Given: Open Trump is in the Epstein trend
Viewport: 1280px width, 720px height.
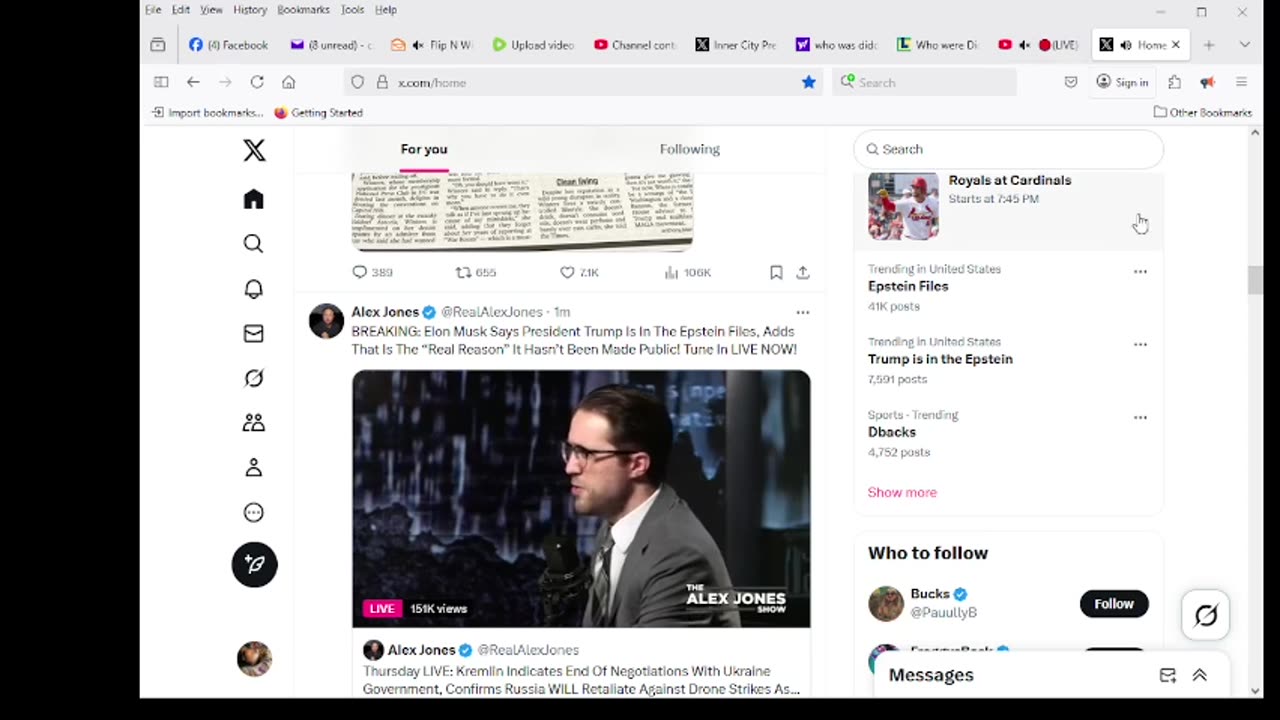Looking at the screenshot, I should click(x=940, y=359).
